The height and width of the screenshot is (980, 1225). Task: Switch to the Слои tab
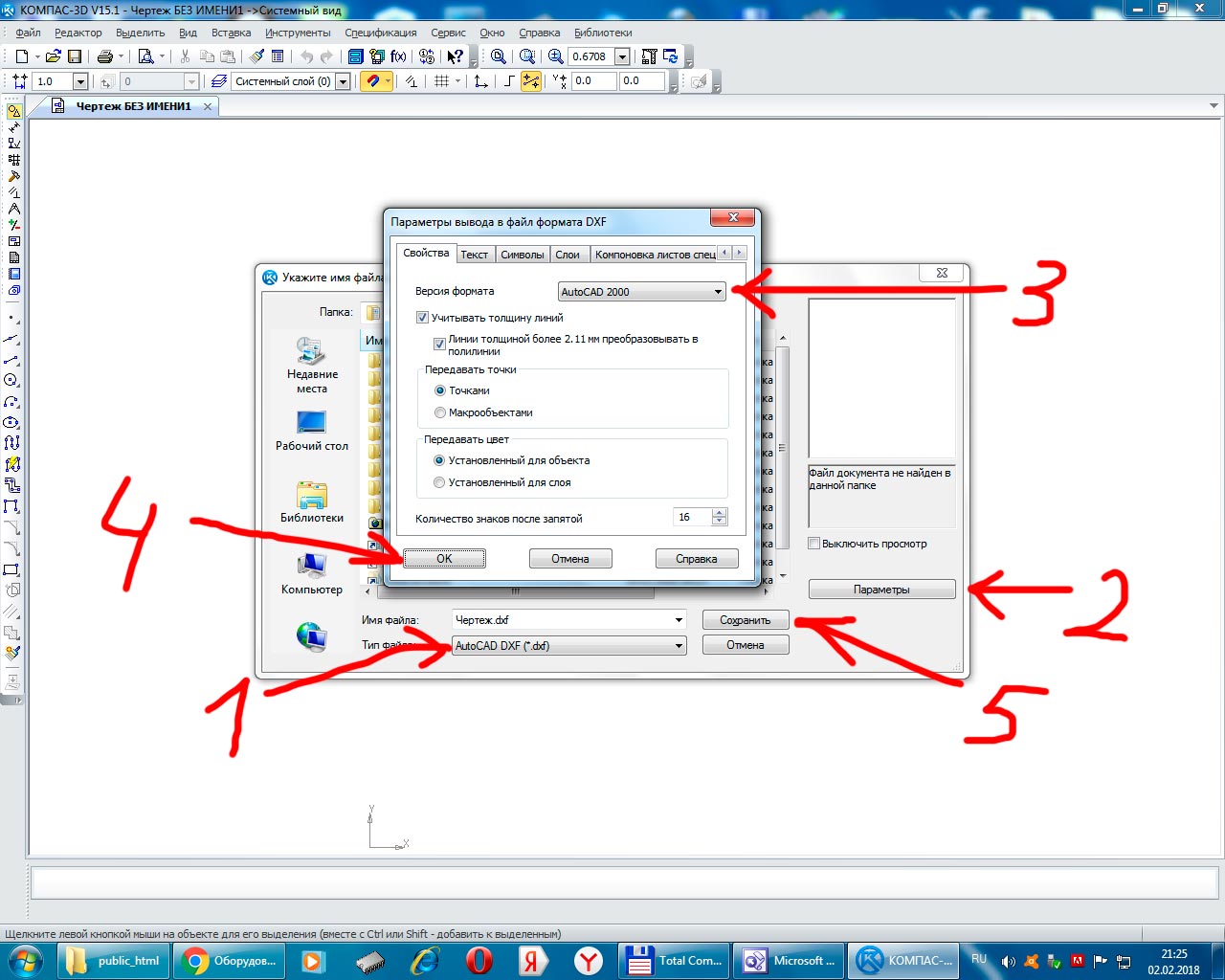(x=568, y=255)
